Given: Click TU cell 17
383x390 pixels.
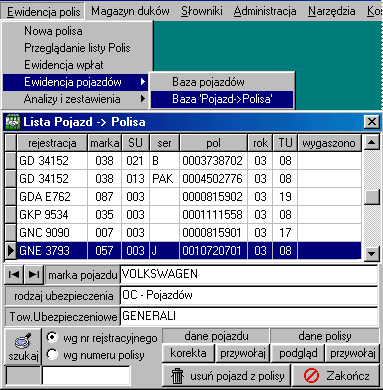Looking at the screenshot, I should pyautogui.click(x=285, y=233).
